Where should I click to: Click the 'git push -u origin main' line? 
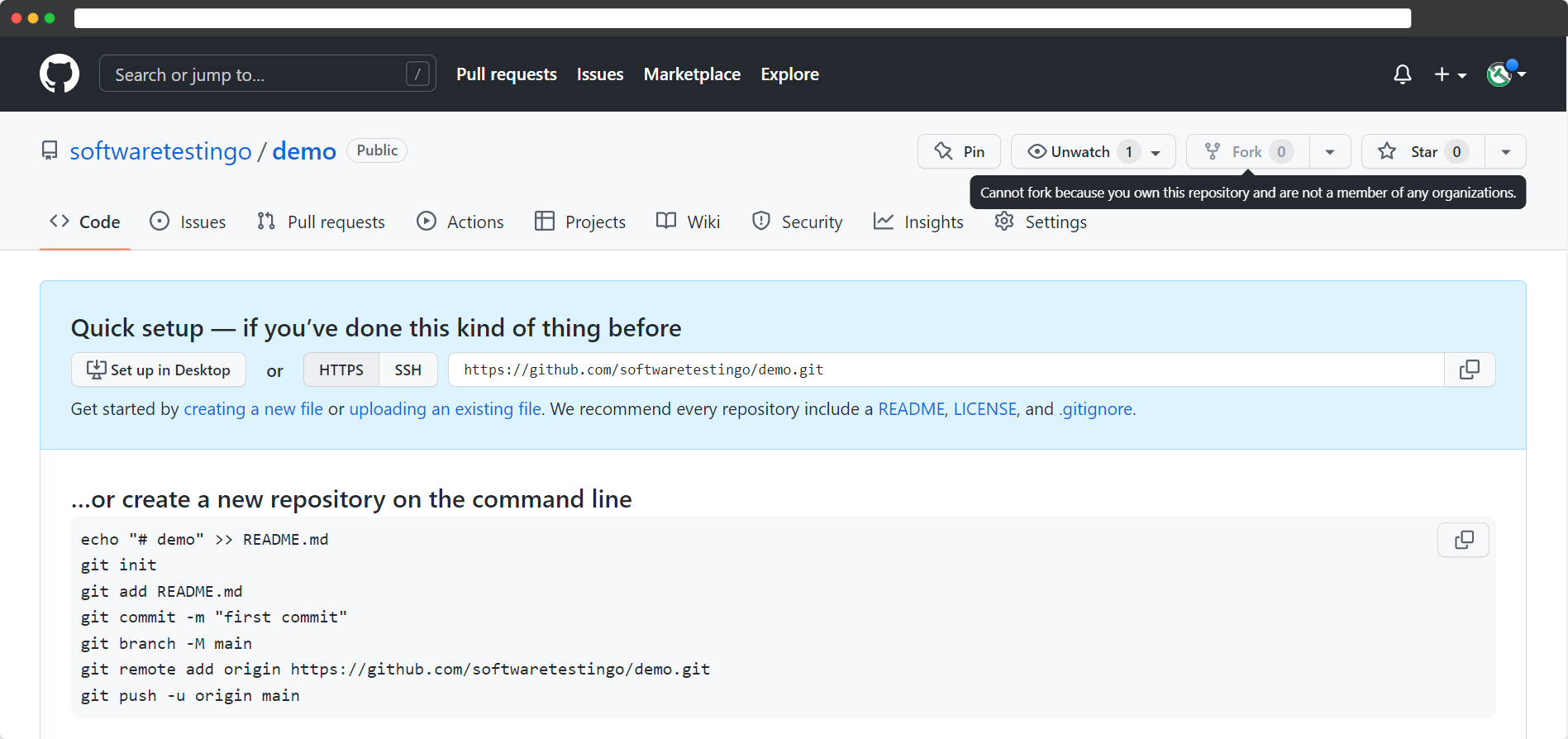click(x=190, y=696)
